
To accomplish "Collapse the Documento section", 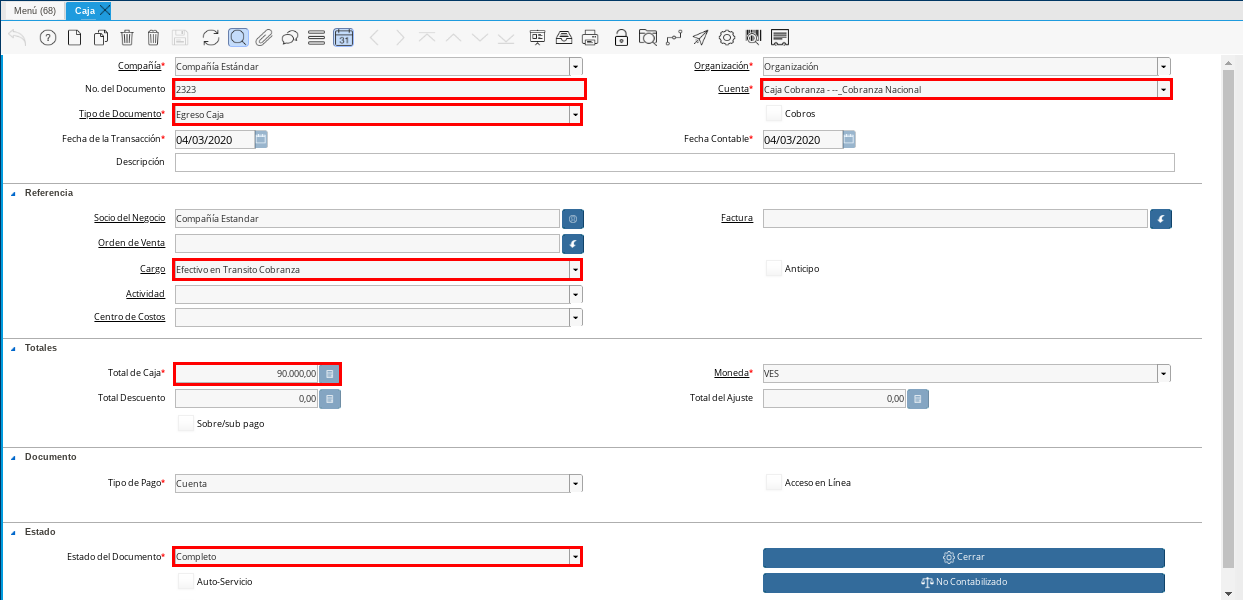I will (x=14, y=457).
